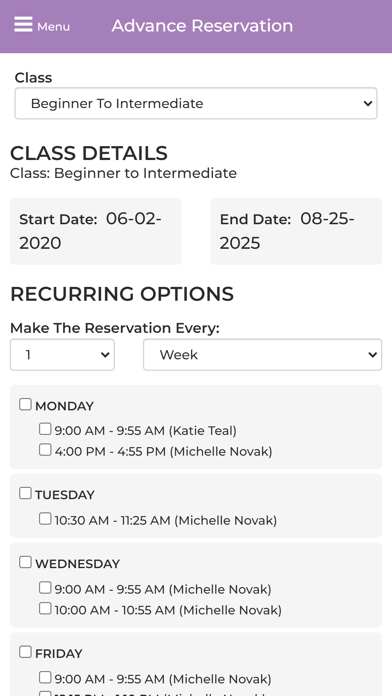Image resolution: width=392 pixels, height=696 pixels.
Task: Click the Start Date info box
Action: click(x=96, y=231)
